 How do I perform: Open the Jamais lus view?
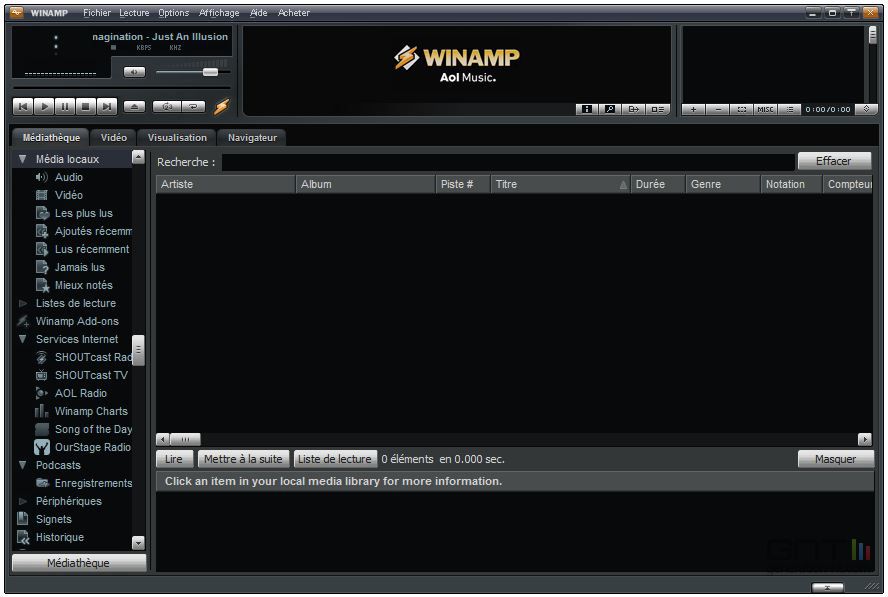pyautogui.click(x=79, y=267)
